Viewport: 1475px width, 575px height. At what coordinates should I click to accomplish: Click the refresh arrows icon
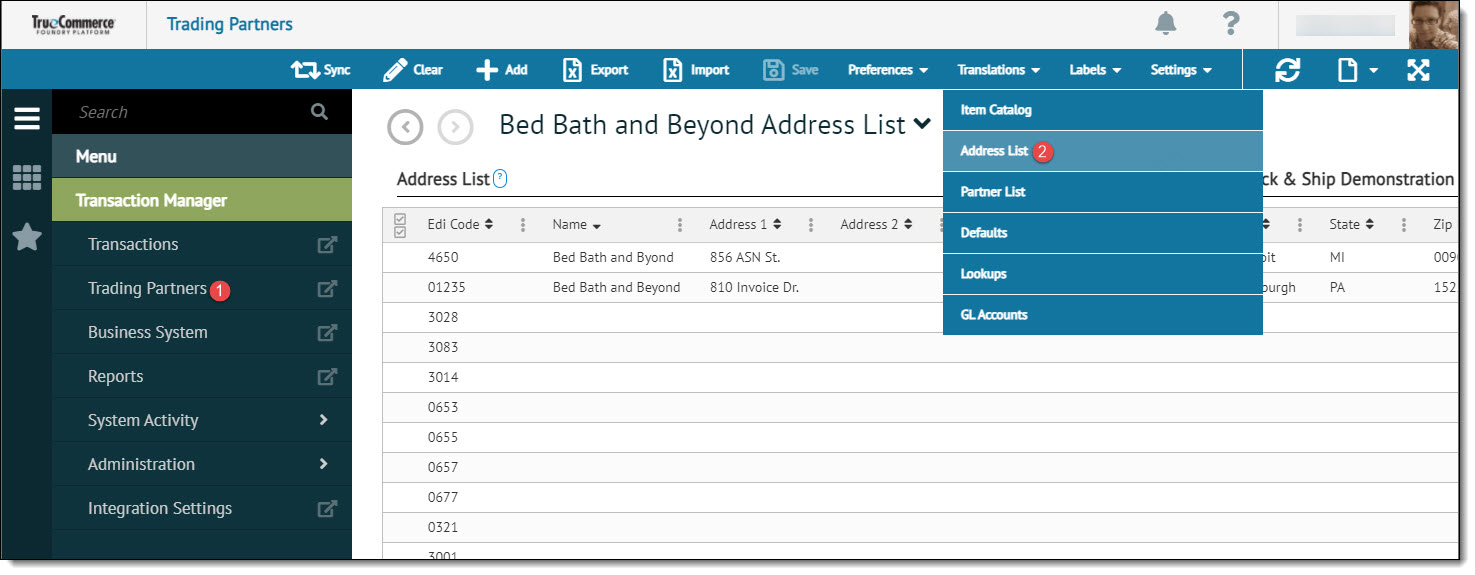[1288, 70]
